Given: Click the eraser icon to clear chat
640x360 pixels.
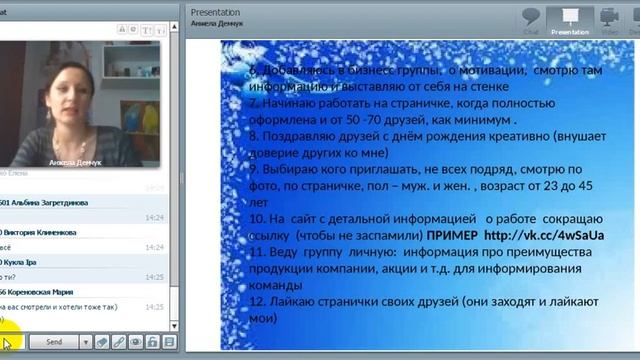Looking at the screenshot, I should [x=102, y=342].
